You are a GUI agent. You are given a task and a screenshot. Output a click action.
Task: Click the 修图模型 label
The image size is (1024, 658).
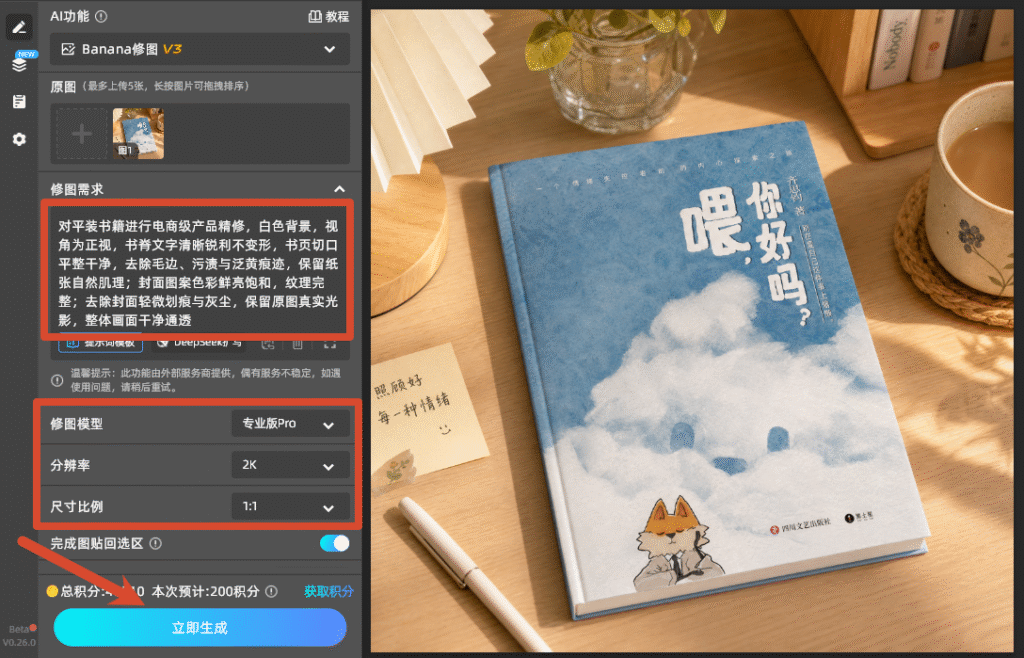(76, 424)
